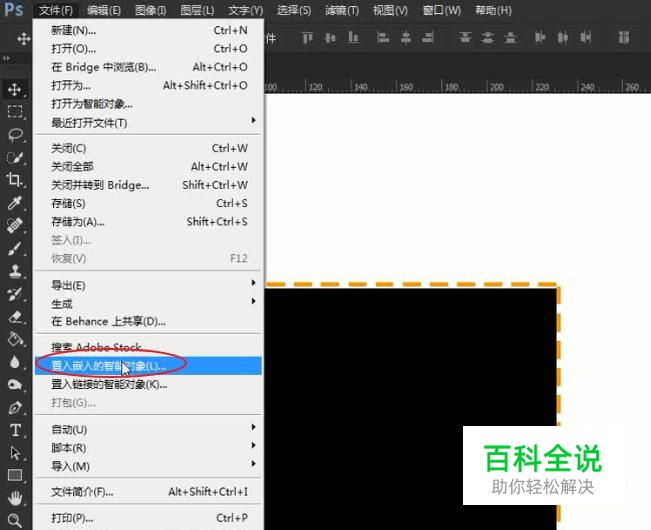Click the Move tool options preset icon

[x=24, y=39]
